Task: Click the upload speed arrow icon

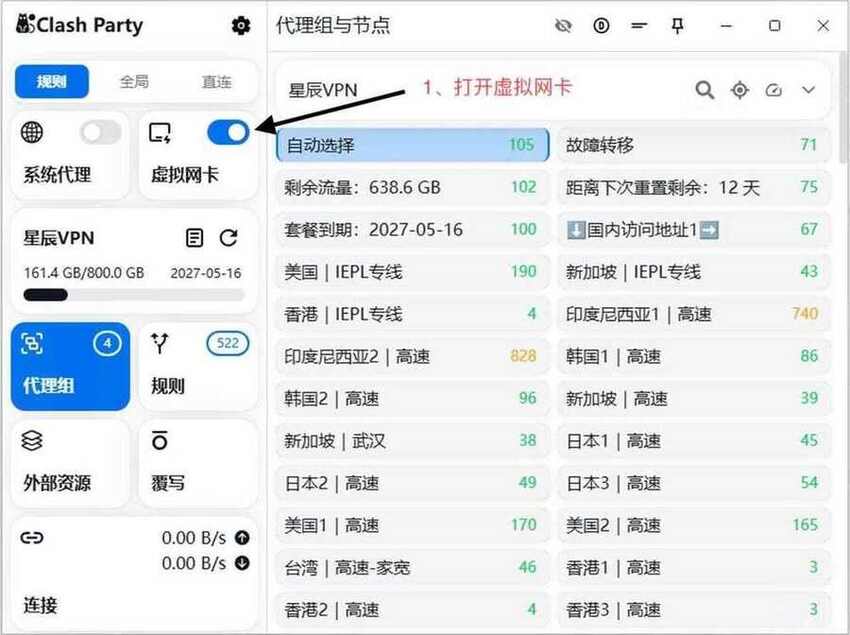Action: [x=242, y=538]
